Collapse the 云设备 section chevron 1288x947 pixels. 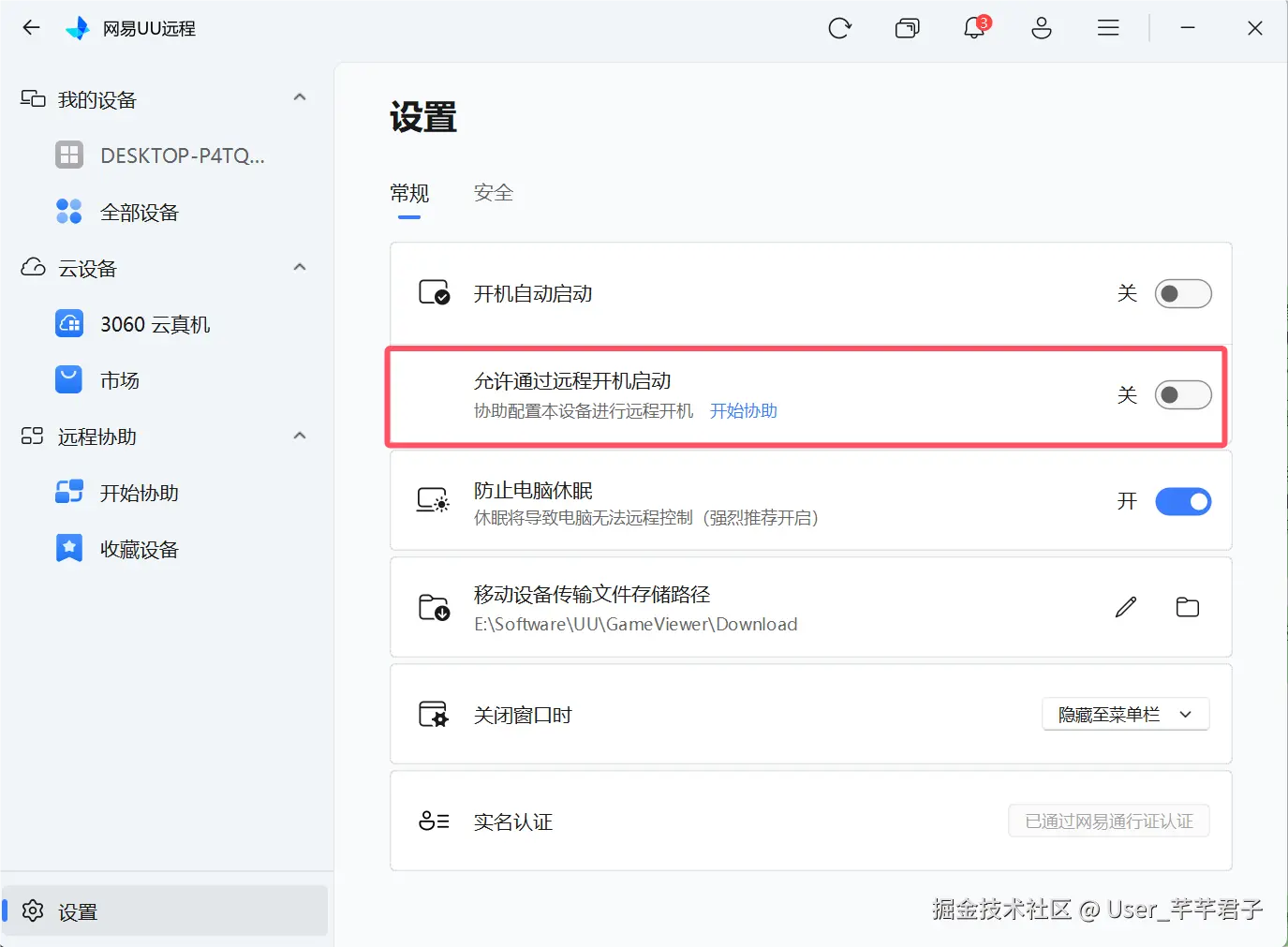click(x=300, y=267)
